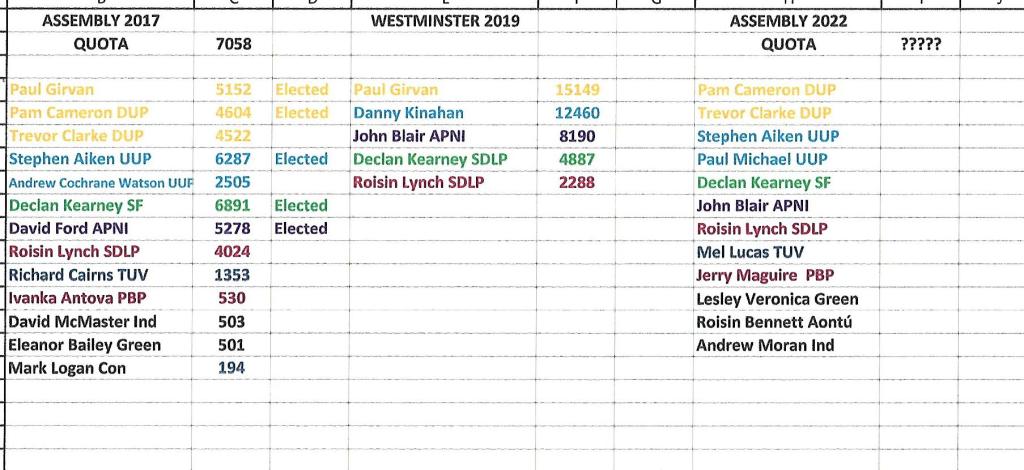Select the David Ford APNI cell

(x=69, y=228)
